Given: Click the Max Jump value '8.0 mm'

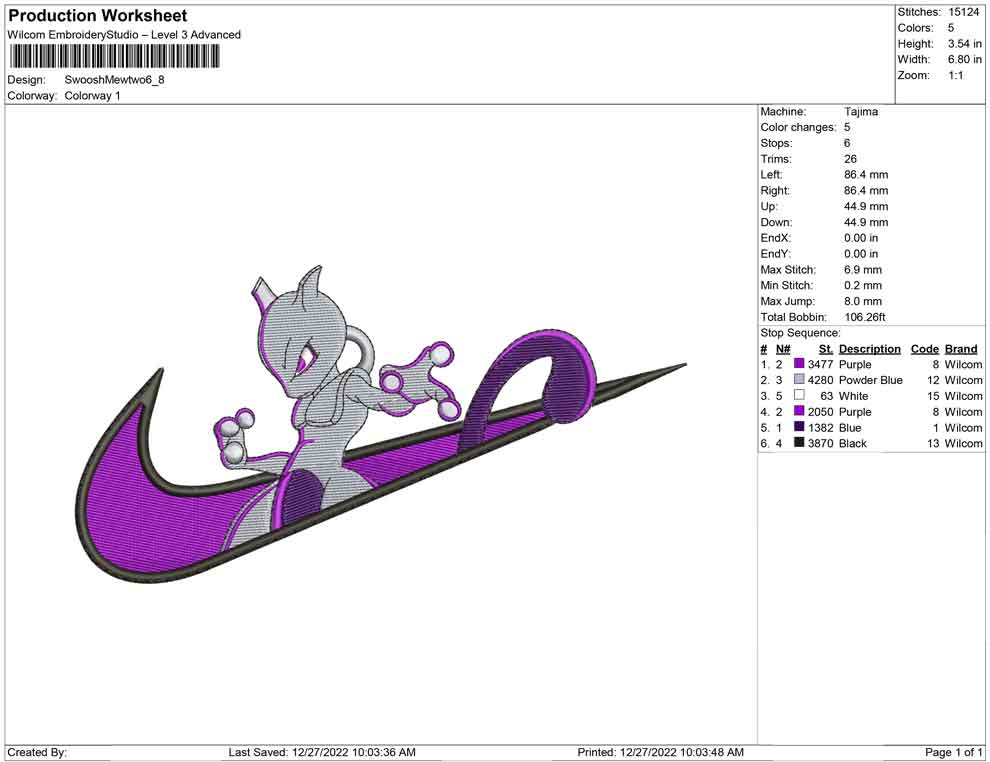Looking at the screenshot, I should [863, 301].
